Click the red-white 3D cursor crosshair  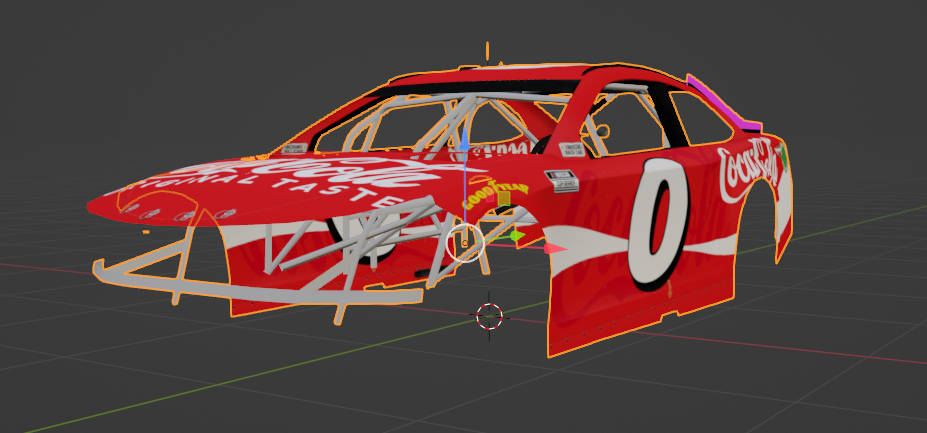489,316
